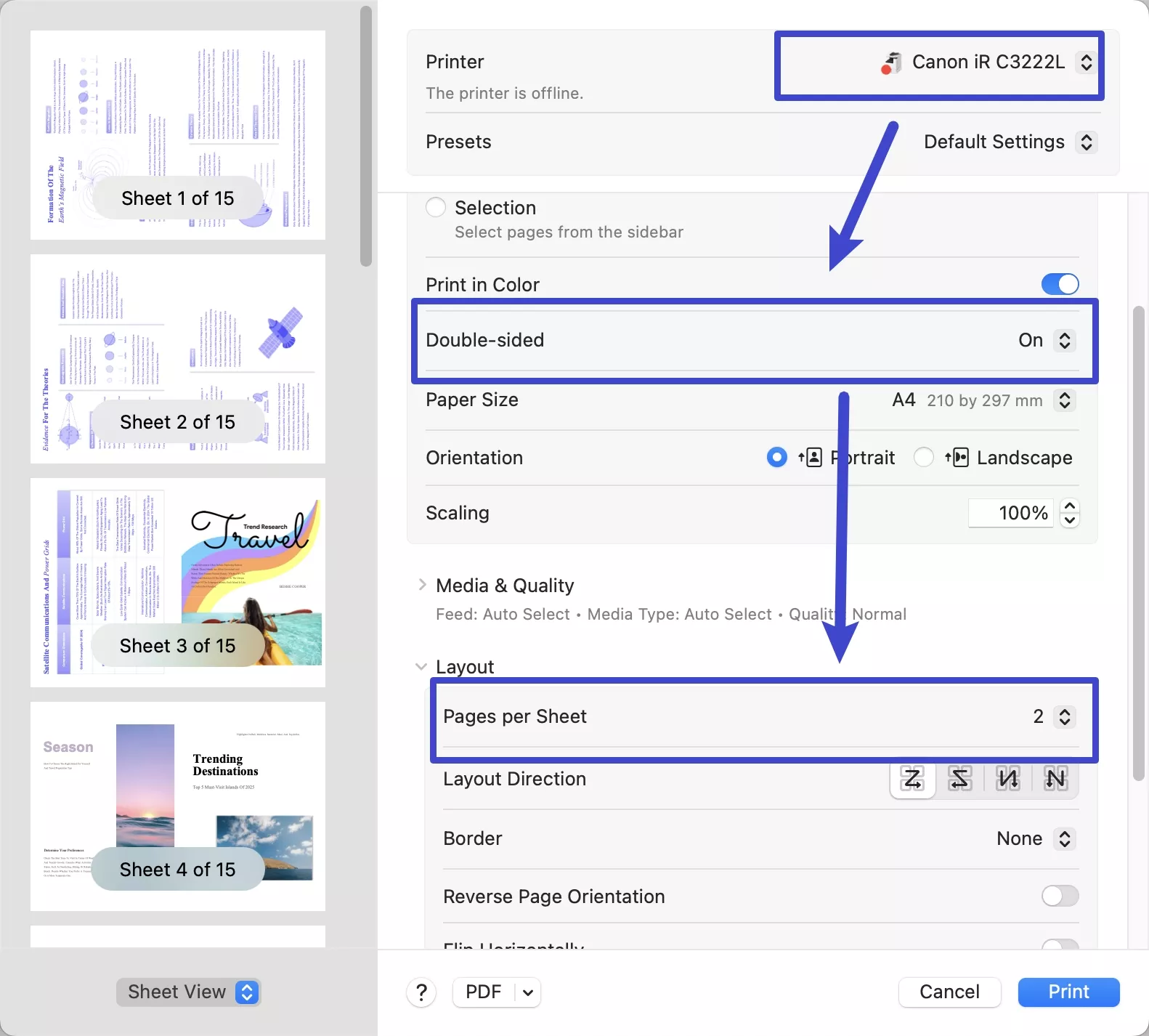Choose the second layout direction icon (reversed Z)

[x=959, y=779]
